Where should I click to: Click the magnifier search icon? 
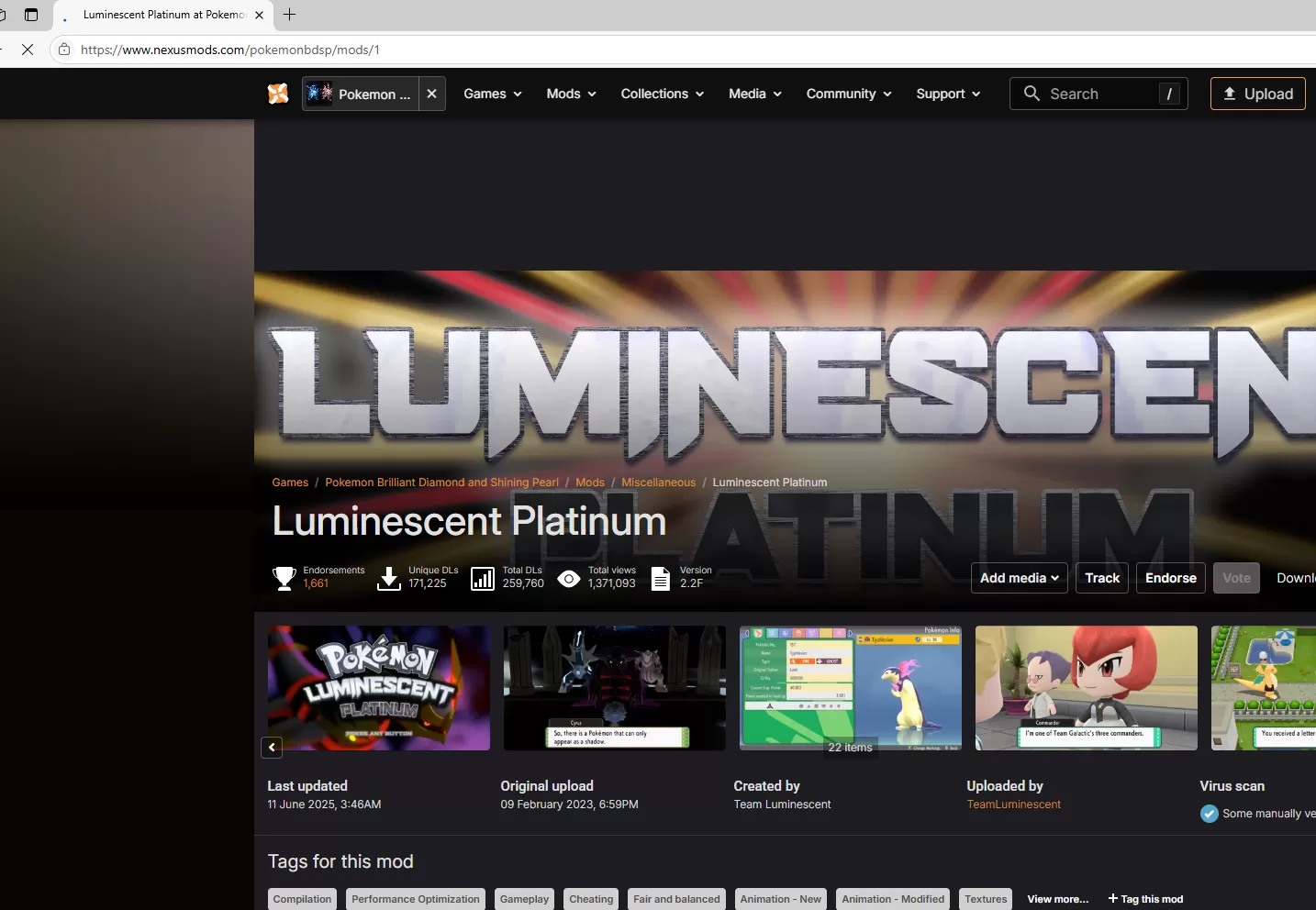(x=1032, y=94)
